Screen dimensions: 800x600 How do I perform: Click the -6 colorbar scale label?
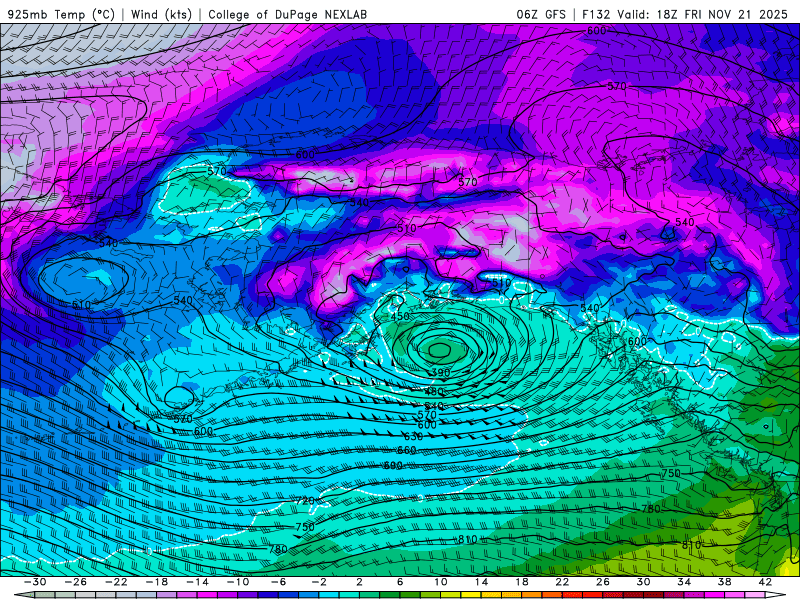(279, 582)
